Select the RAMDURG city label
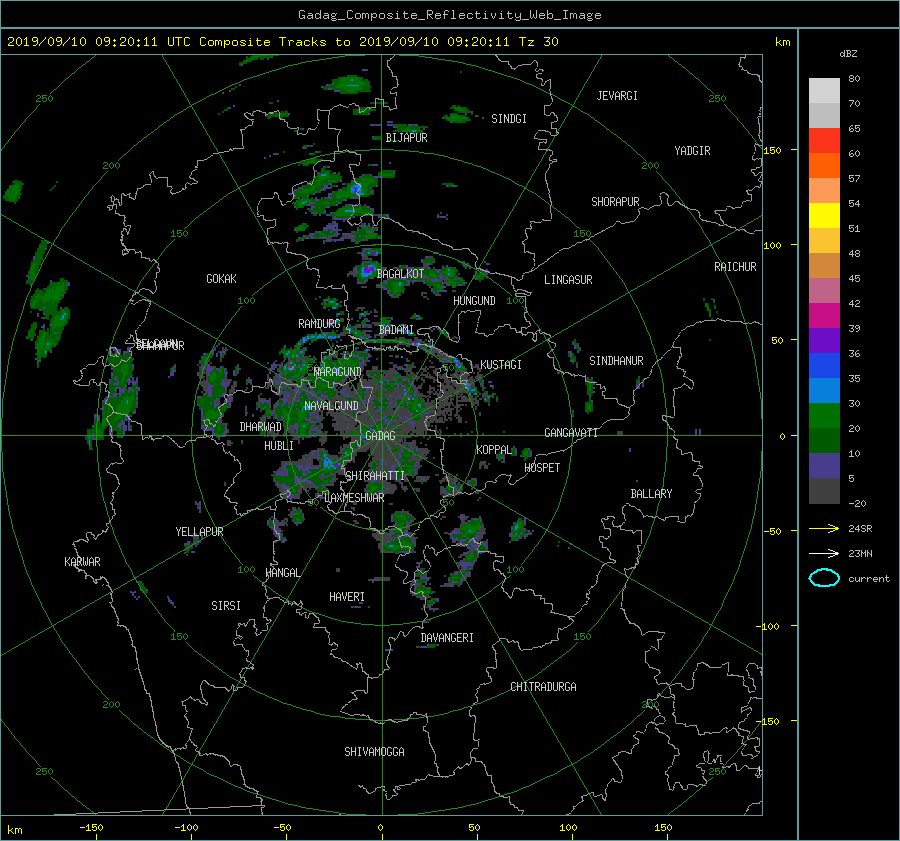This screenshot has height=841, width=900. pyautogui.click(x=319, y=324)
